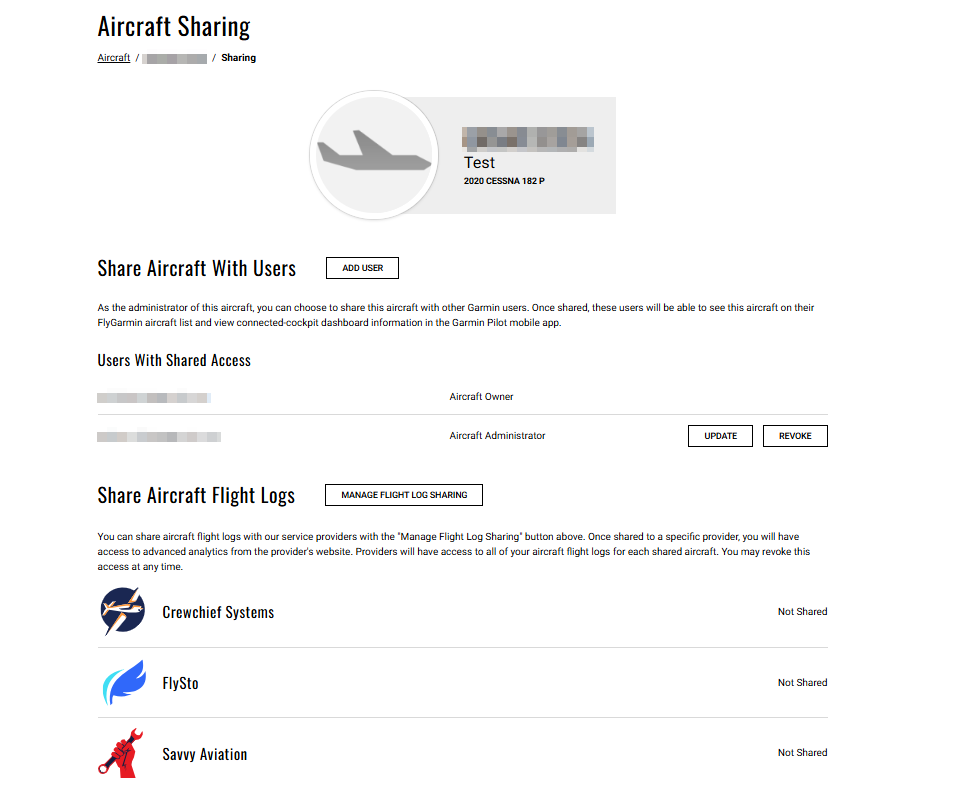
Task: Click the FlySto blue feather logo
Action: tap(125, 682)
